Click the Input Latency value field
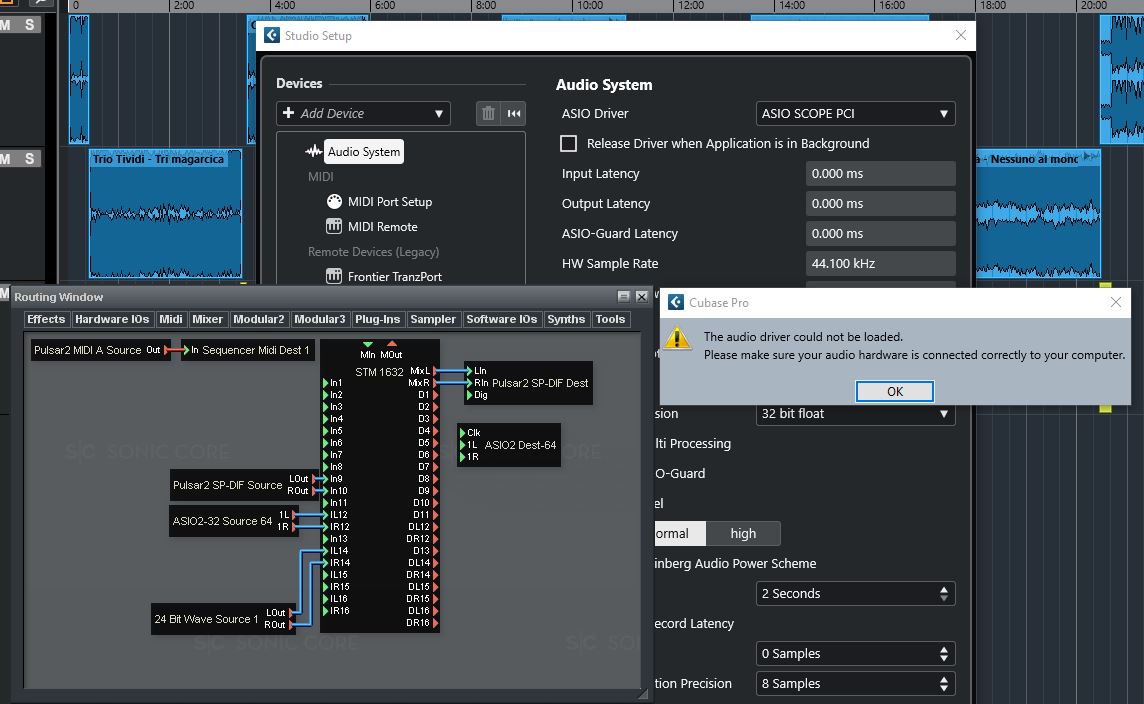The image size is (1144, 704). (881, 174)
